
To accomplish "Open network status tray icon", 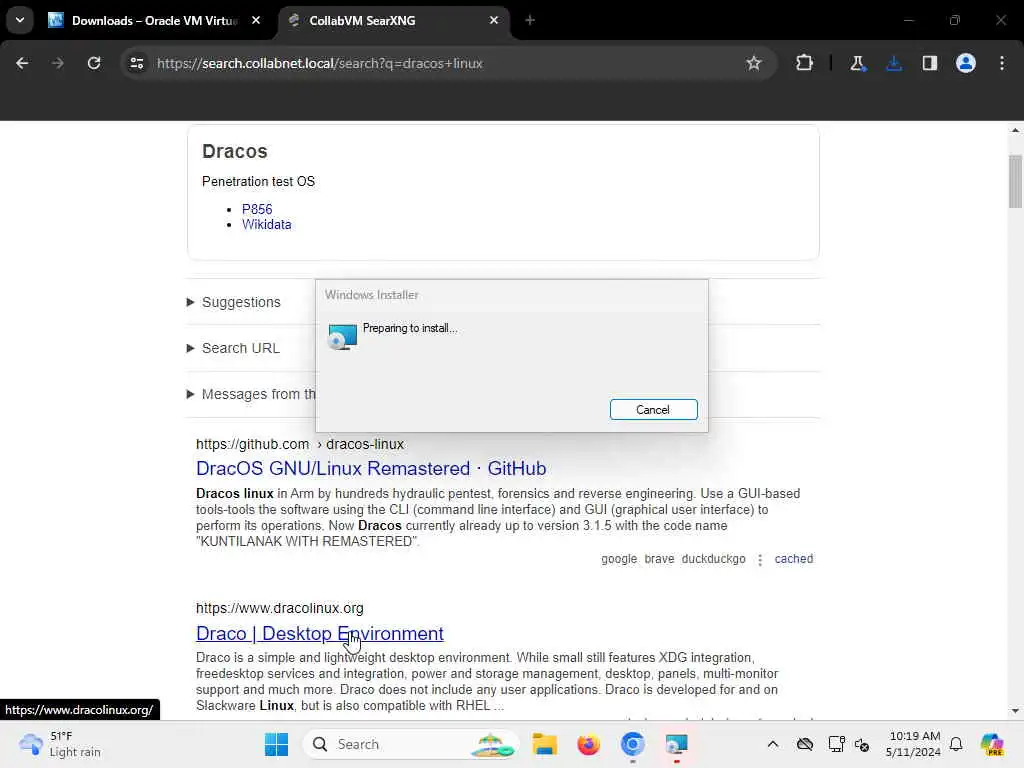I will click(x=835, y=744).
